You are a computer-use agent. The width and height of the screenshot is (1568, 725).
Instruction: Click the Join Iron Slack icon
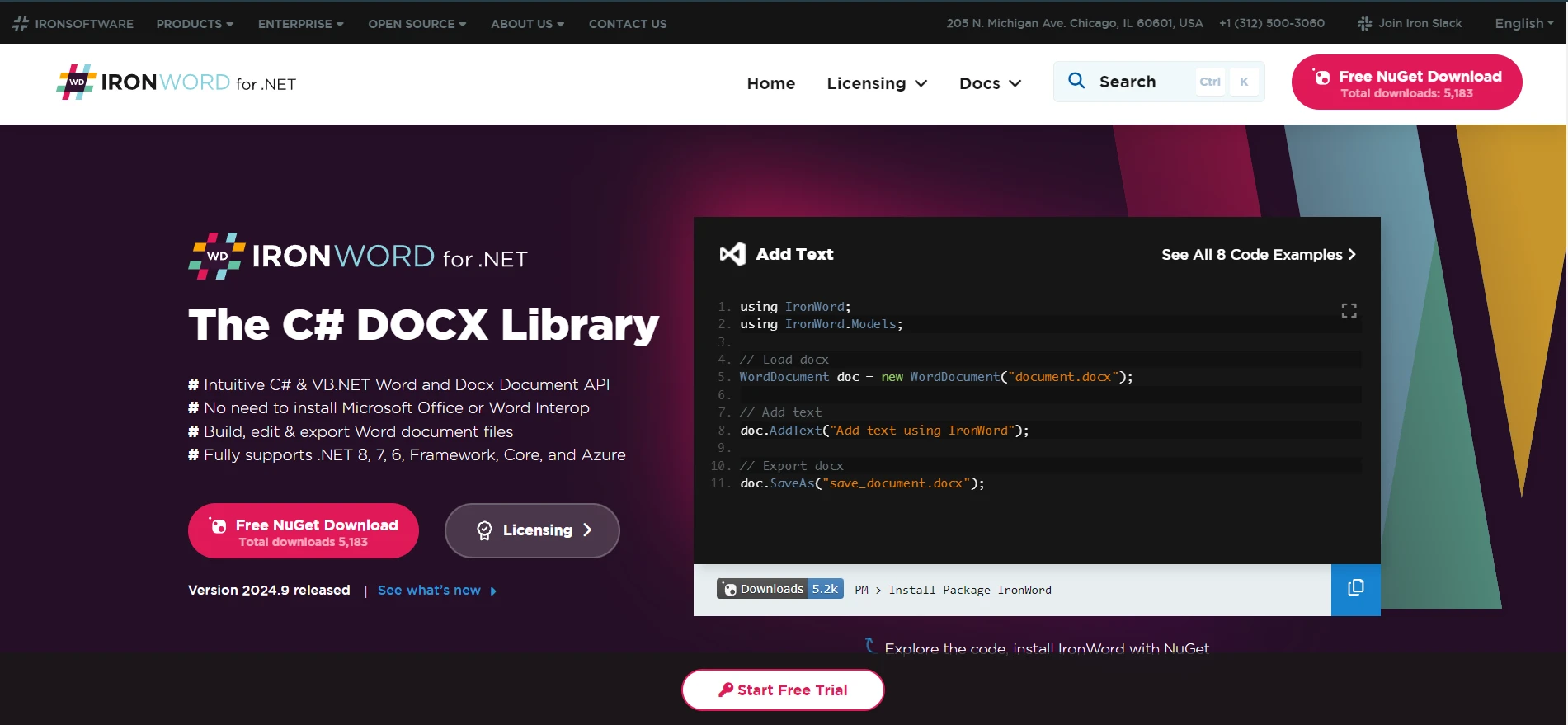click(x=1364, y=24)
